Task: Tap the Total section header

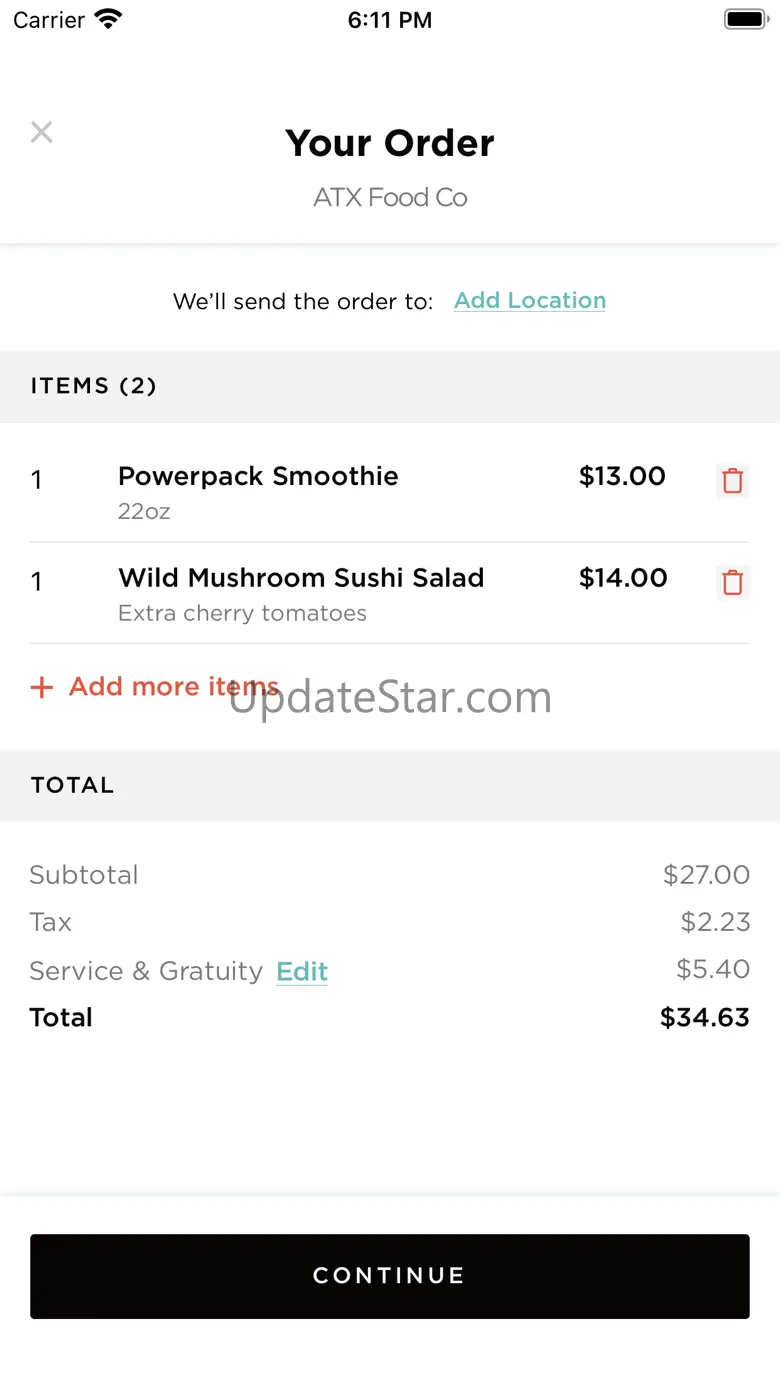Action: 73,785
